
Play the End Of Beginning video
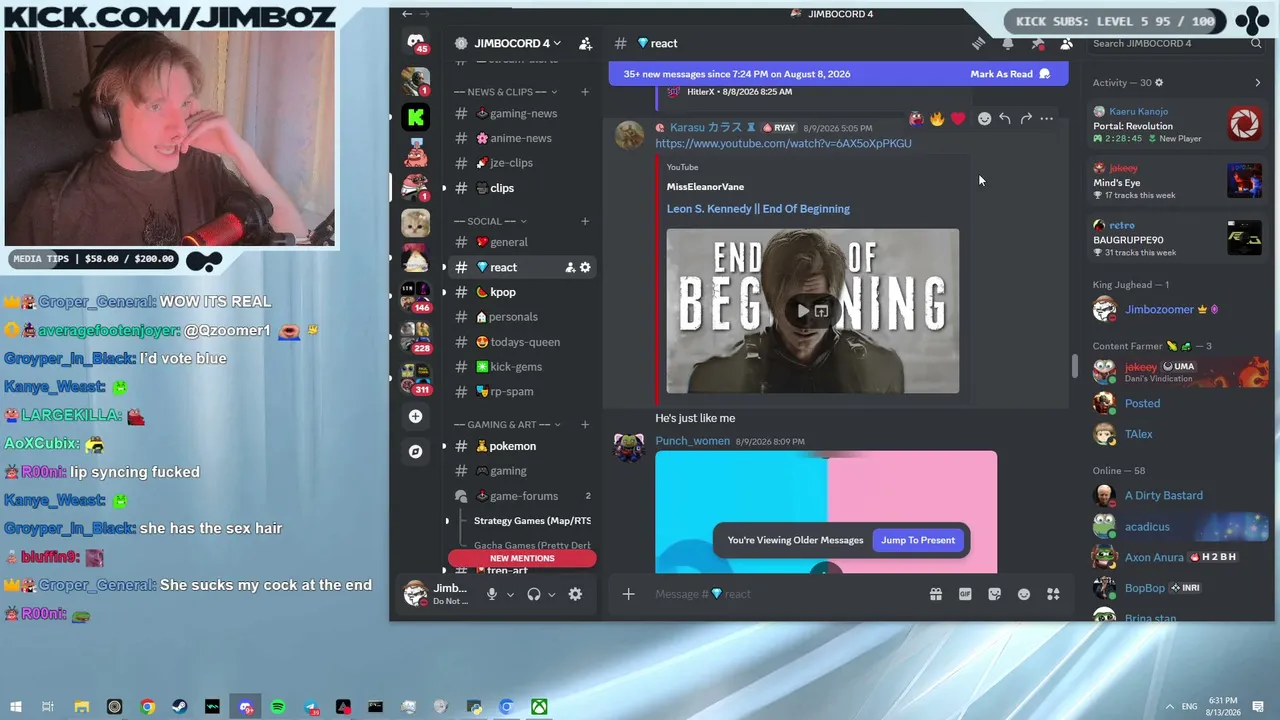click(x=802, y=311)
